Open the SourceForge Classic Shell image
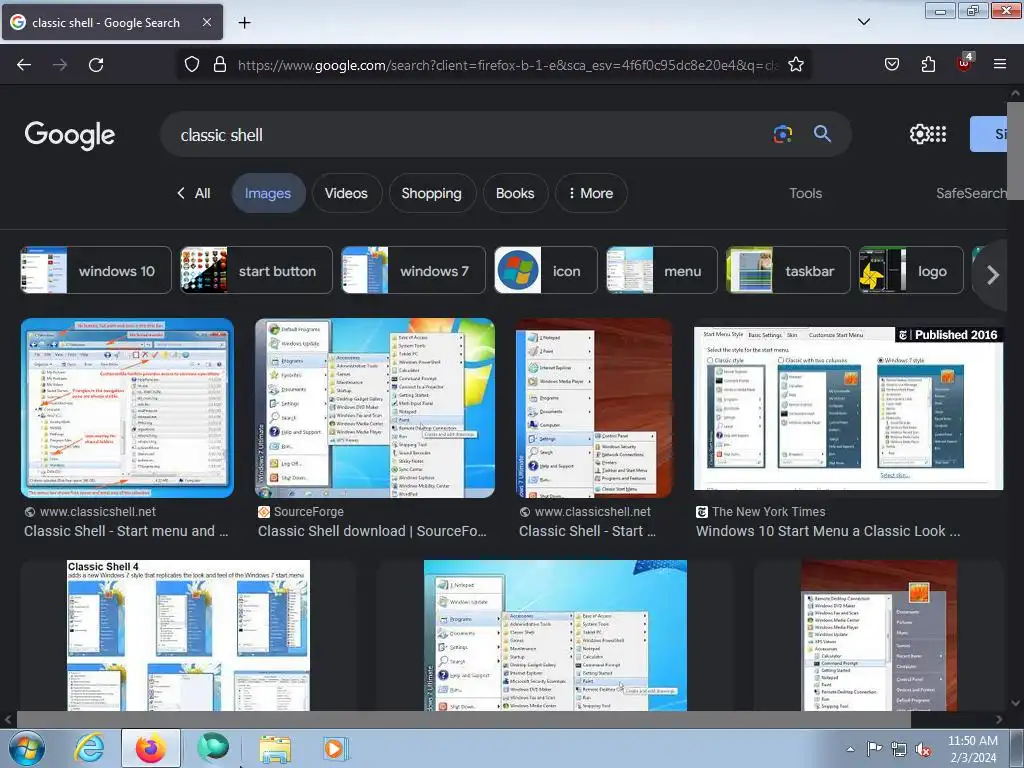 click(375, 408)
